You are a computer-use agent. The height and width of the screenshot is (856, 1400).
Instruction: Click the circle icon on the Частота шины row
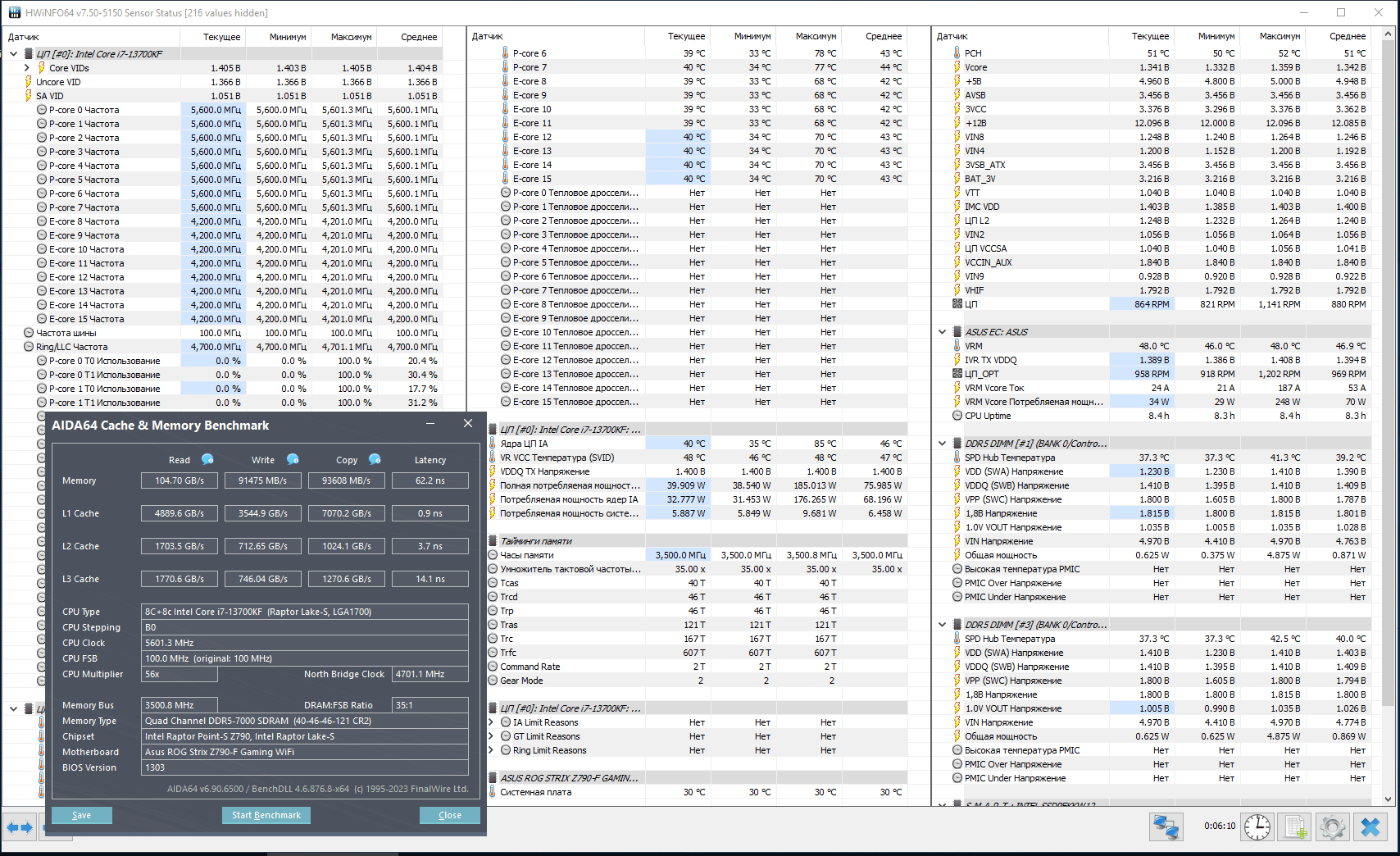tap(29, 333)
